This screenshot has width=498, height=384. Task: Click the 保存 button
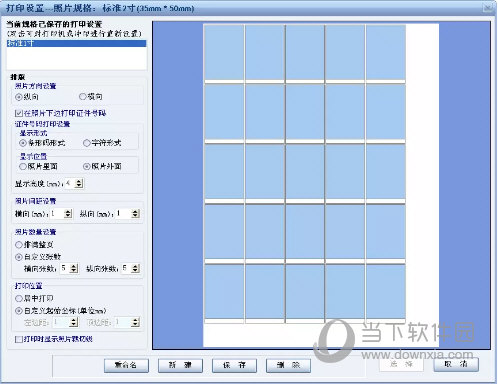pyautogui.click(x=234, y=365)
